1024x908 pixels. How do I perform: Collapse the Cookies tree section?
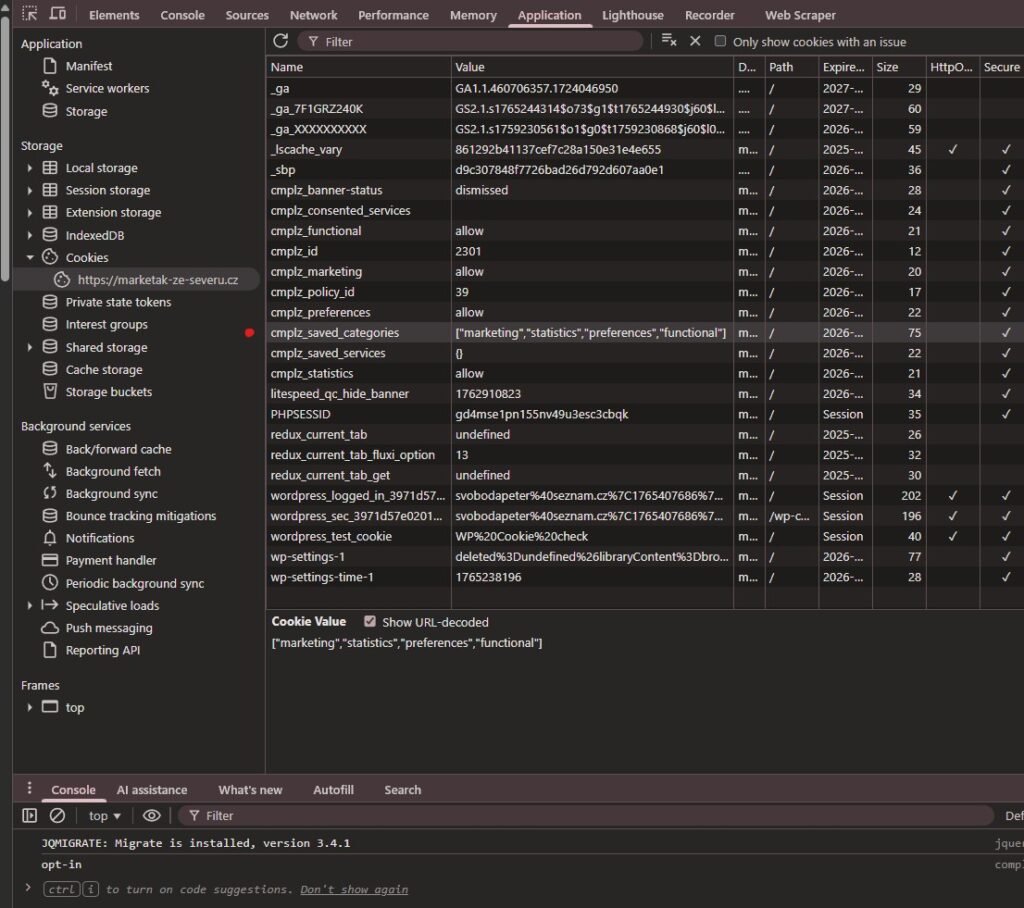coord(30,257)
